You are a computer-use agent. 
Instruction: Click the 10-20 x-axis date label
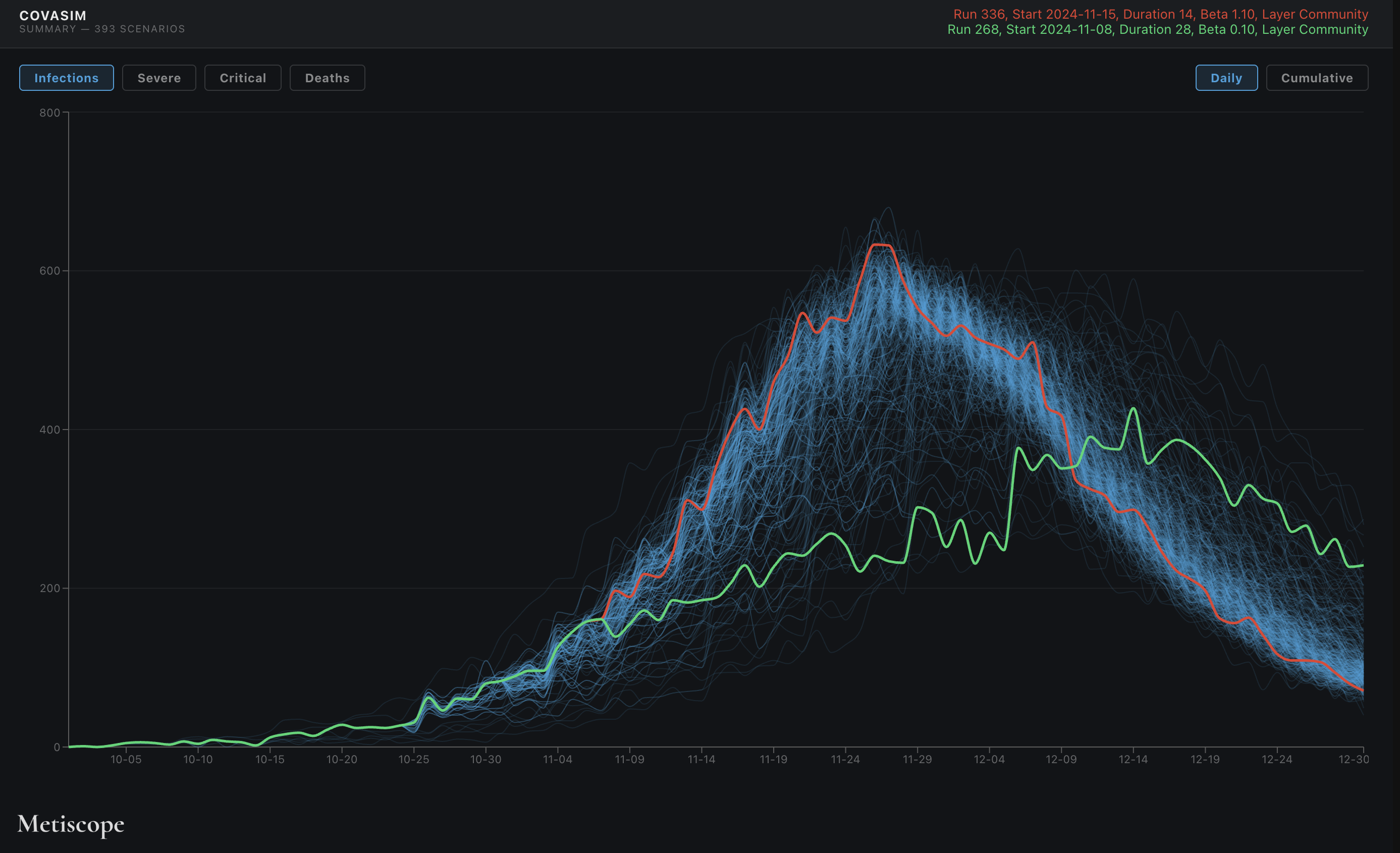tap(342, 759)
